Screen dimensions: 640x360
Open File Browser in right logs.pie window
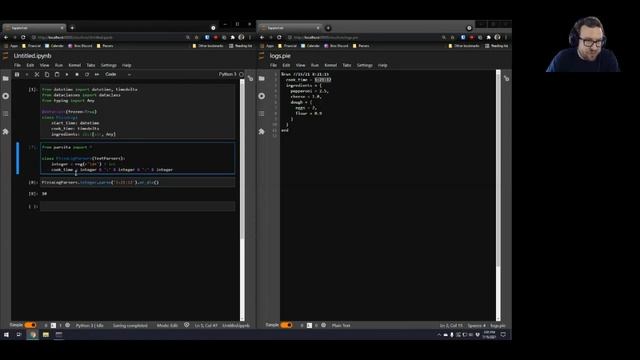(x=262, y=78)
